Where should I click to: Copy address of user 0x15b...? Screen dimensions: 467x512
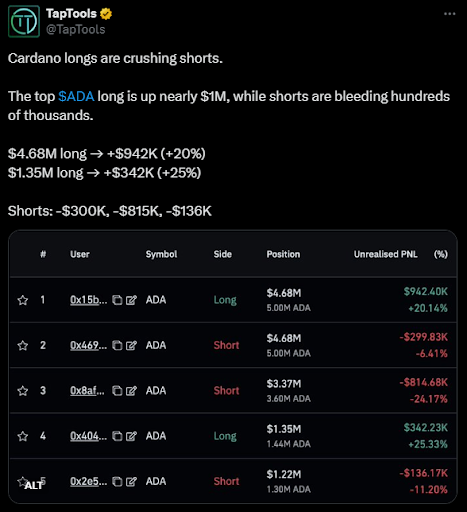point(117,300)
